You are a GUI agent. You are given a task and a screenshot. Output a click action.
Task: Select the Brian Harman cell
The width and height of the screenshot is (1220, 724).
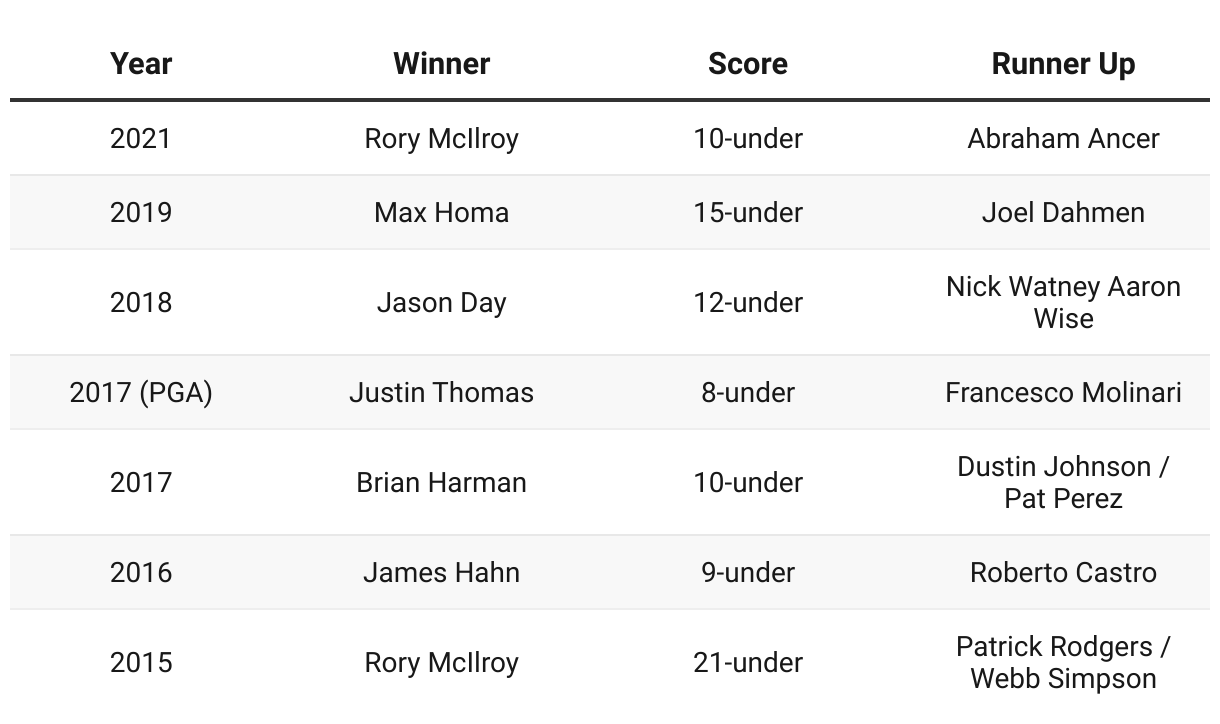pos(441,482)
